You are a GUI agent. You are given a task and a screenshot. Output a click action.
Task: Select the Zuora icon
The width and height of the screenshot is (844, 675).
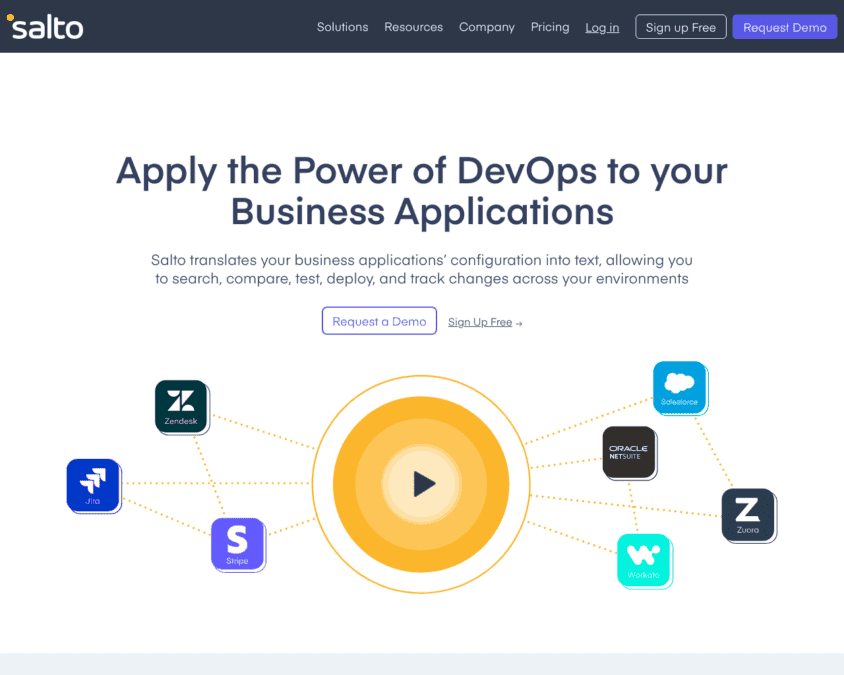pyautogui.click(x=748, y=515)
